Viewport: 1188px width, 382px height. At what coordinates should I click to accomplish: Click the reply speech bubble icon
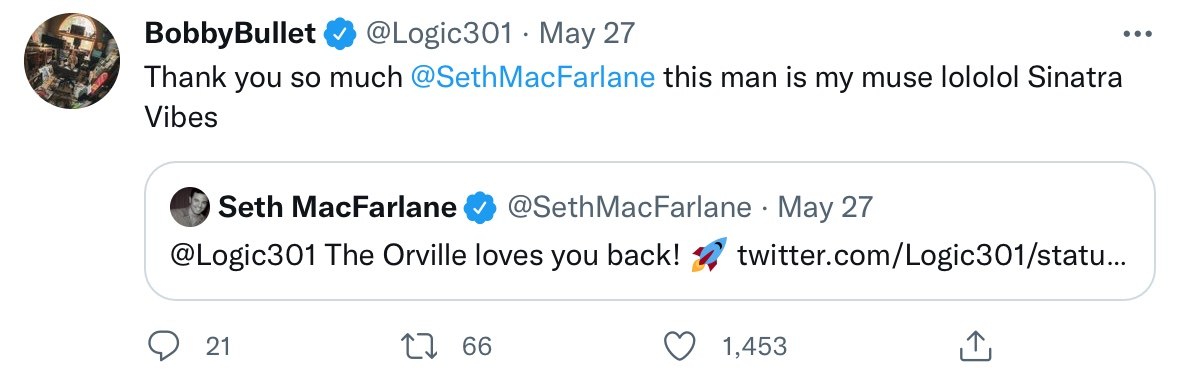point(163,346)
